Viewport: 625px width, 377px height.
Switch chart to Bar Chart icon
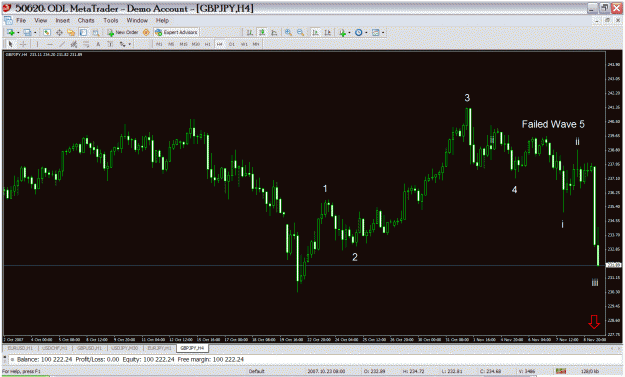(x=250, y=32)
